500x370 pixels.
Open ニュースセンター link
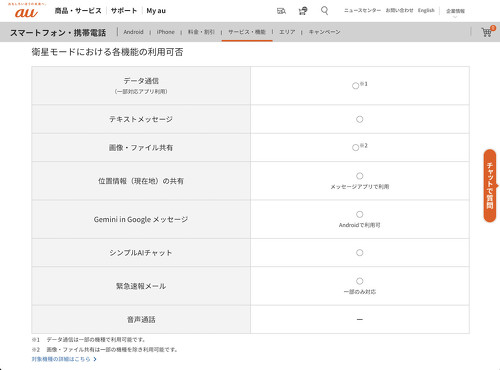click(362, 10)
